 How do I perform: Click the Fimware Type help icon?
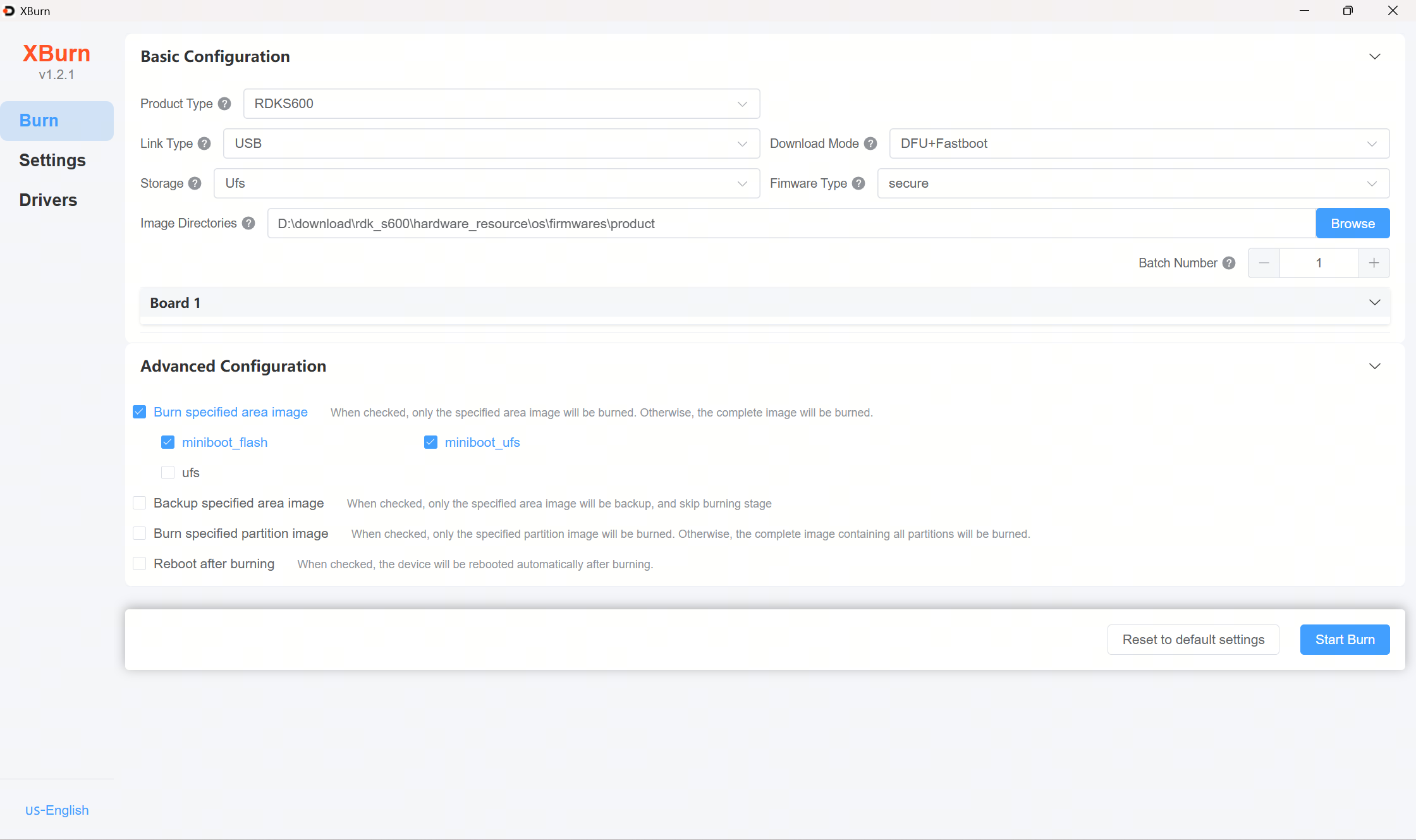[x=858, y=183]
